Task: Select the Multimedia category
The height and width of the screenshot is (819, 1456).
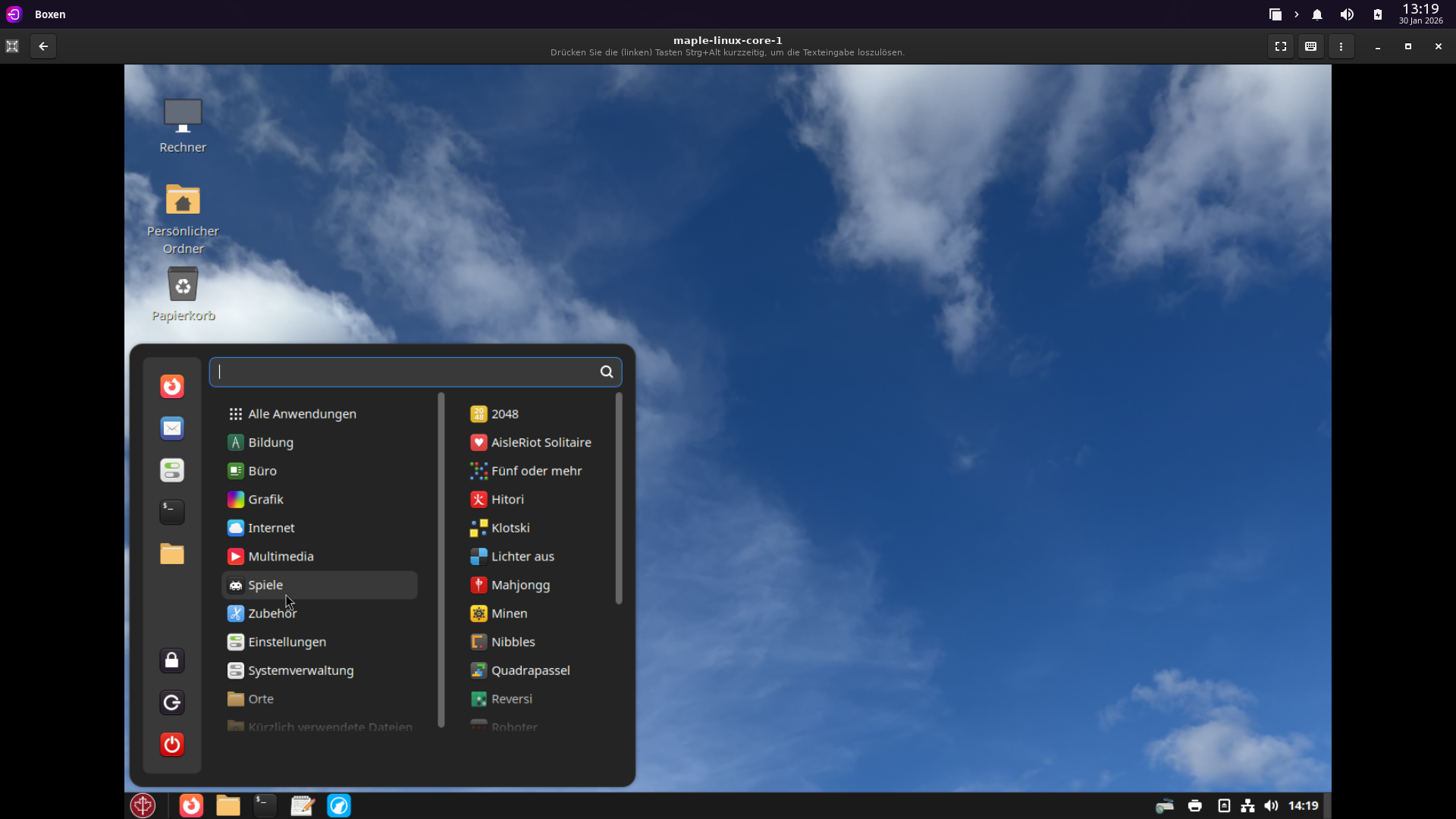Action: 281,557
